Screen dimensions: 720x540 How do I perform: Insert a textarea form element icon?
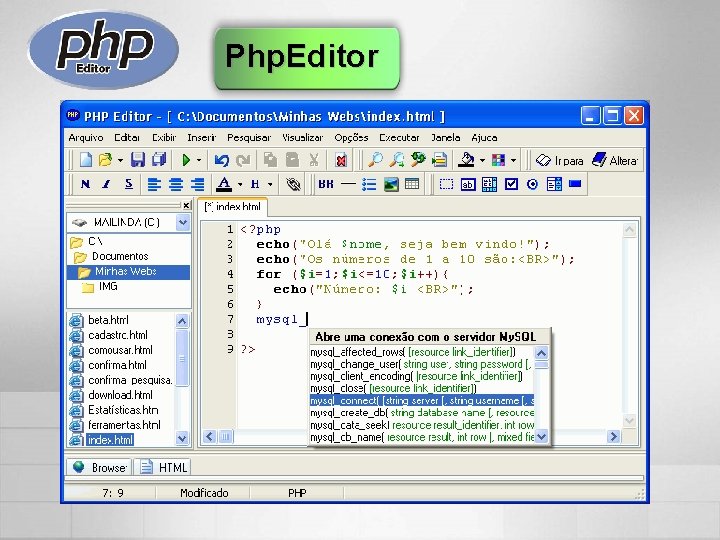pyautogui.click(x=489, y=184)
